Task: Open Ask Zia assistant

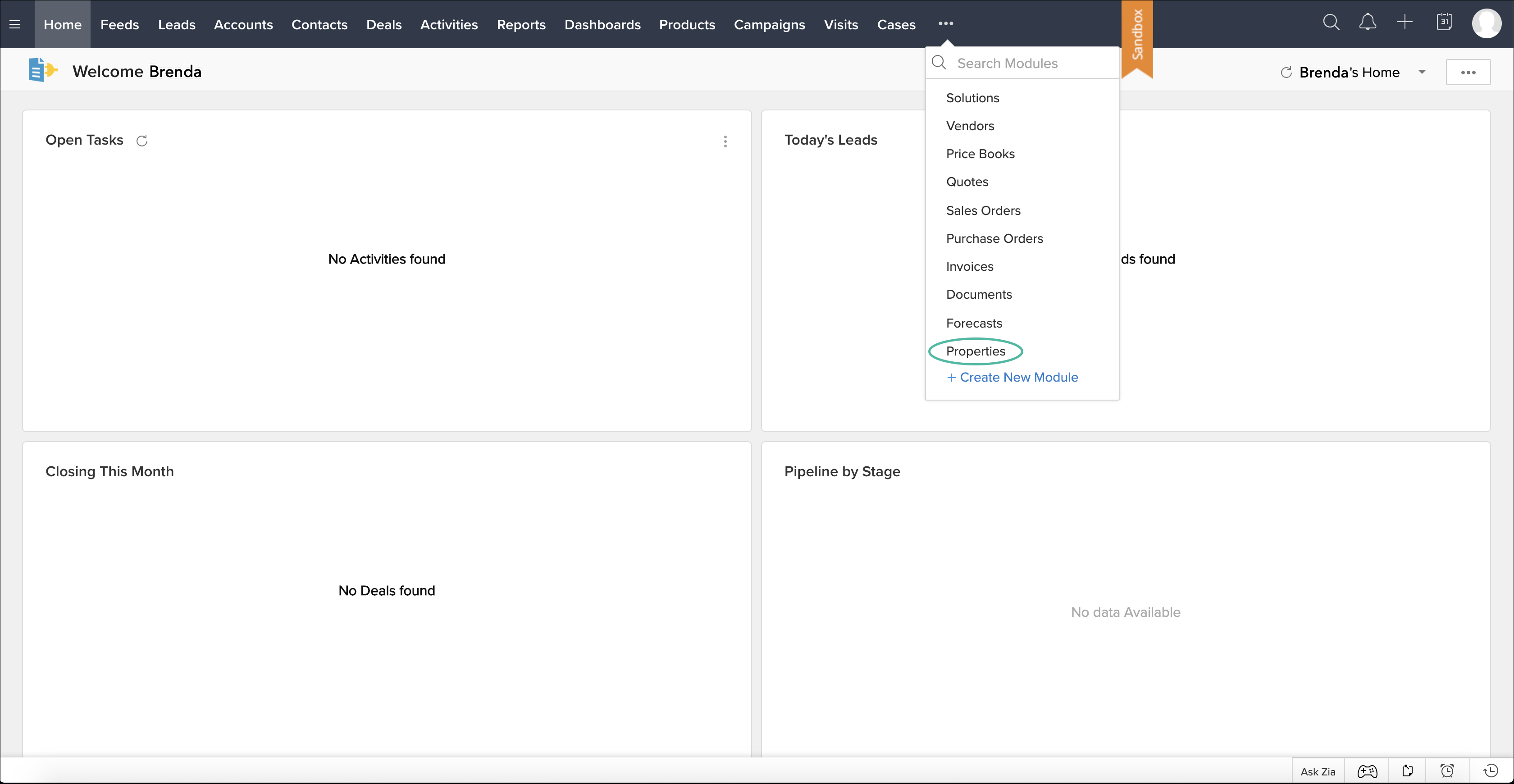Action: 1318,772
